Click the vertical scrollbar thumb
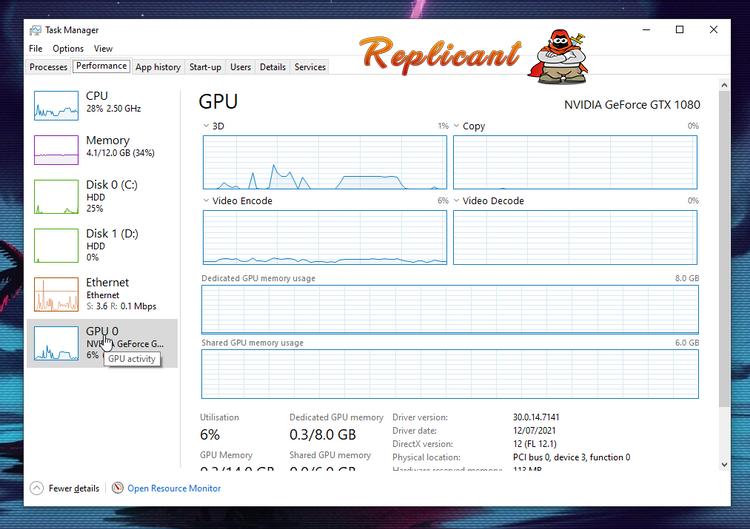Viewport: 750px width, 529px height. [724, 249]
